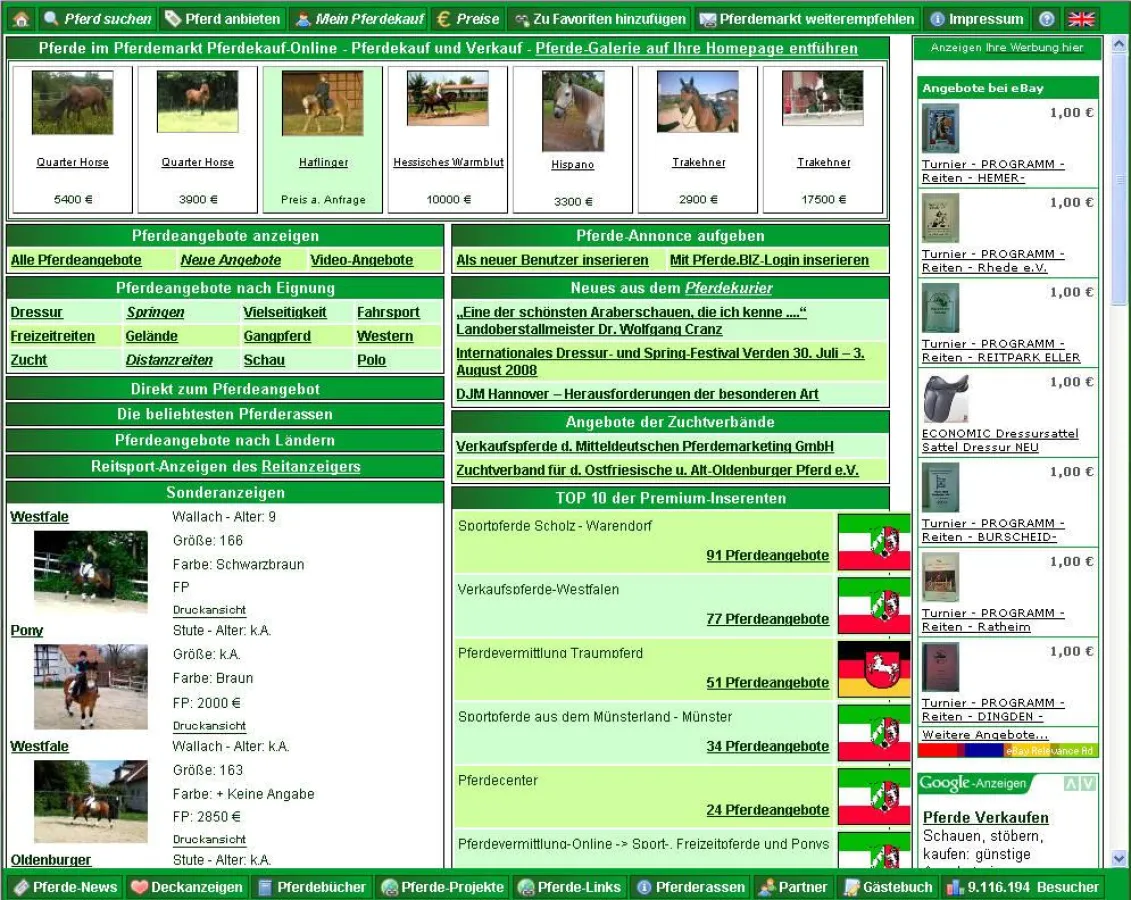Open the Dressur horse offers link

(x=37, y=313)
